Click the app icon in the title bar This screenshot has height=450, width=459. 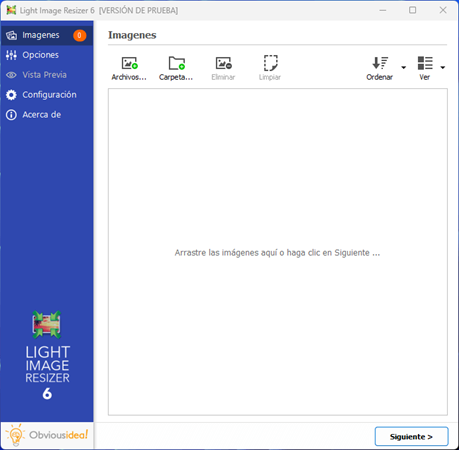pyautogui.click(x=11, y=10)
